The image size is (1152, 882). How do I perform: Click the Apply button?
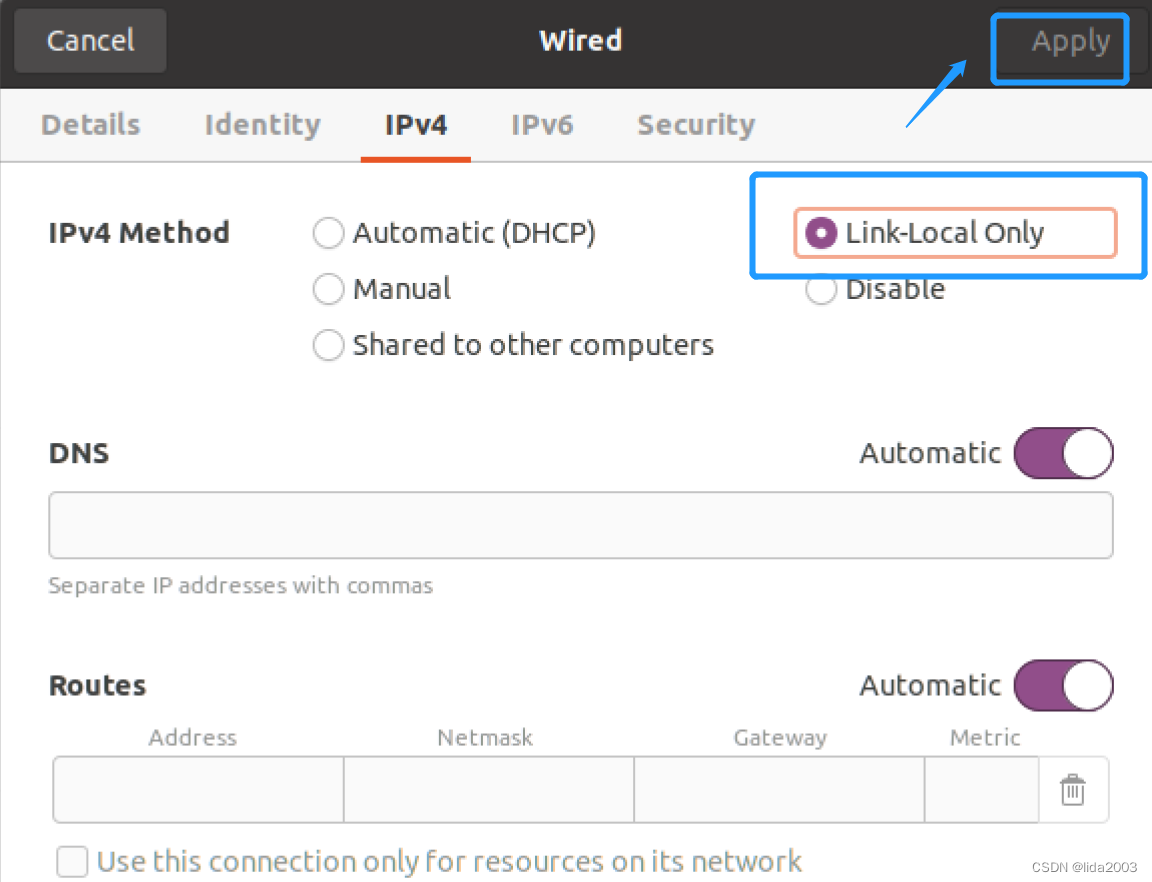point(1070,41)
